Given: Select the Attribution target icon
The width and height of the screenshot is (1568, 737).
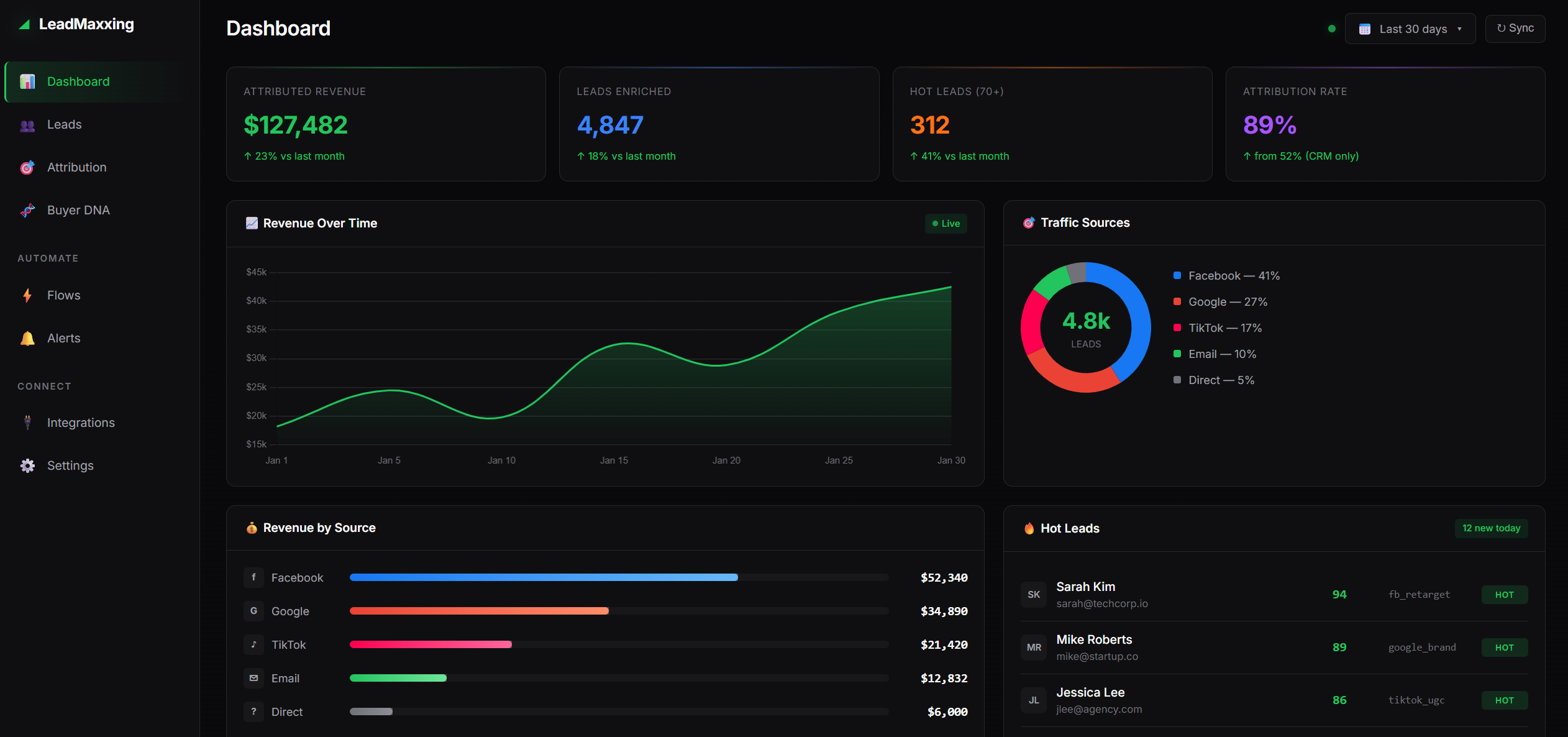Looking at the screenshot, I should coord(27,167).
